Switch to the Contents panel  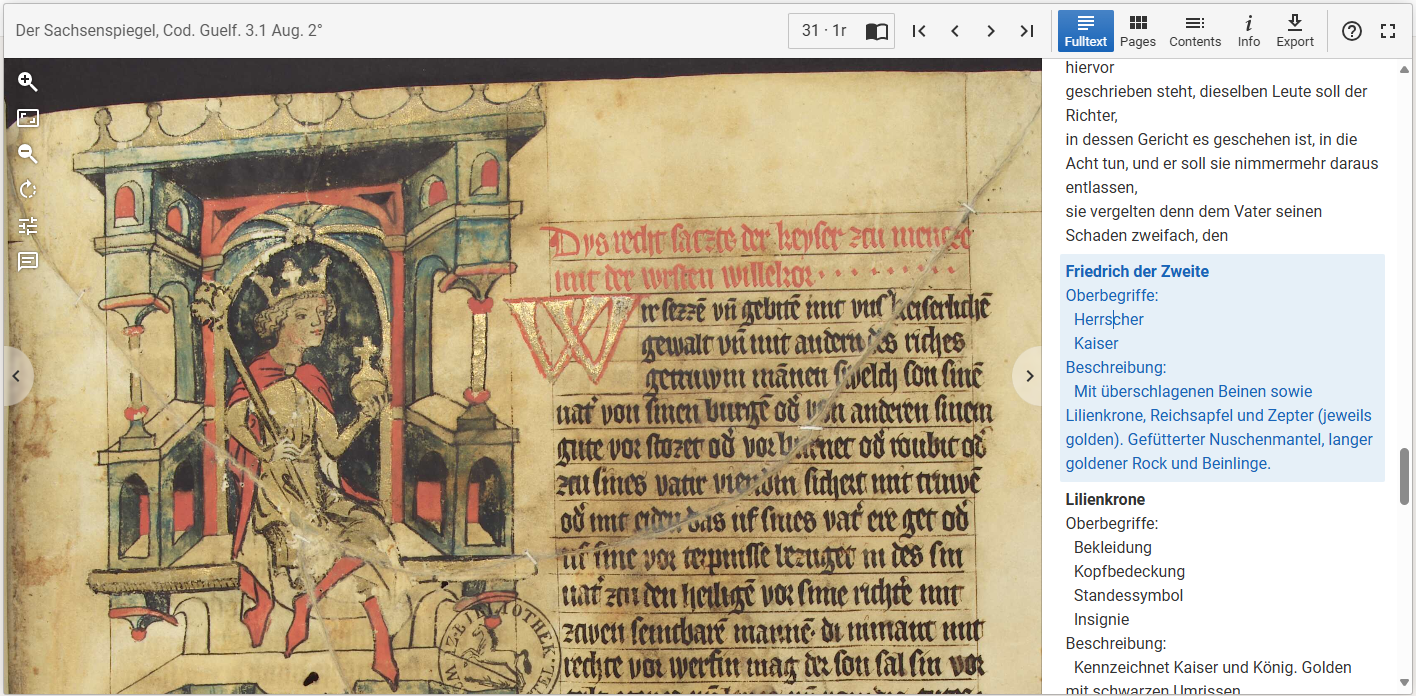pyautogui.click(x=1195, y=31)
